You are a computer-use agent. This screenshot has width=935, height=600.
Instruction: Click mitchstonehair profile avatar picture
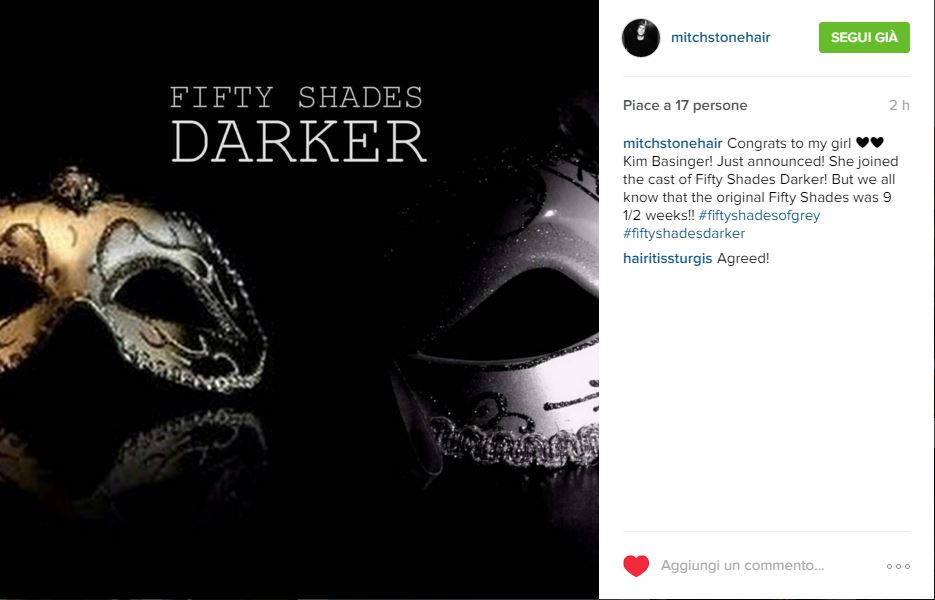(x=640, y=38)
